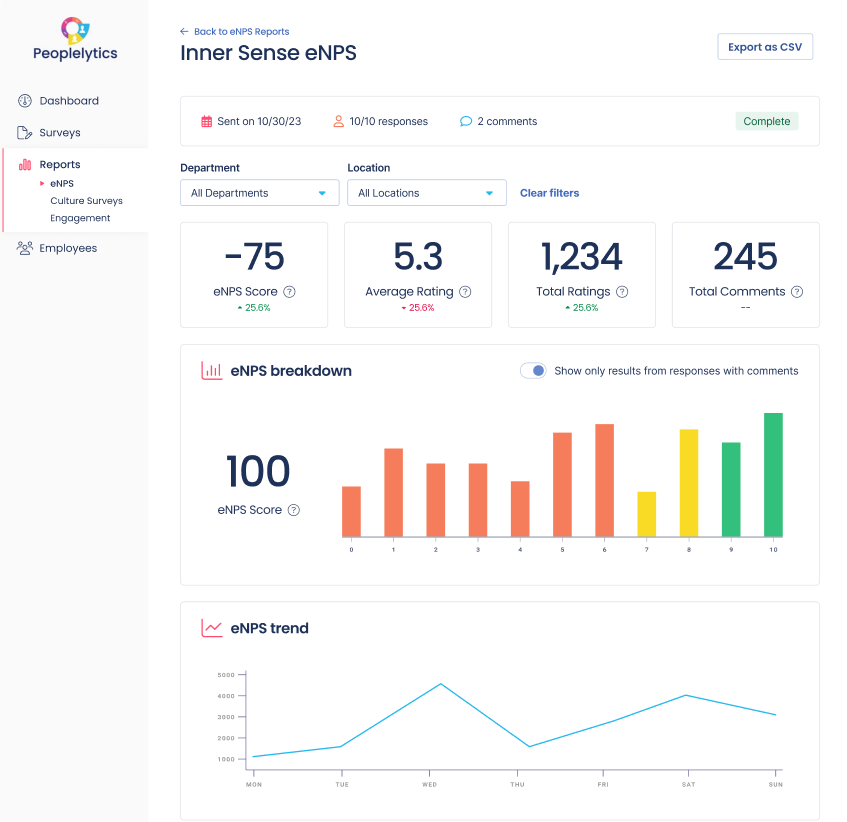Click the SAT point on trend line

(x=686, y=695)
